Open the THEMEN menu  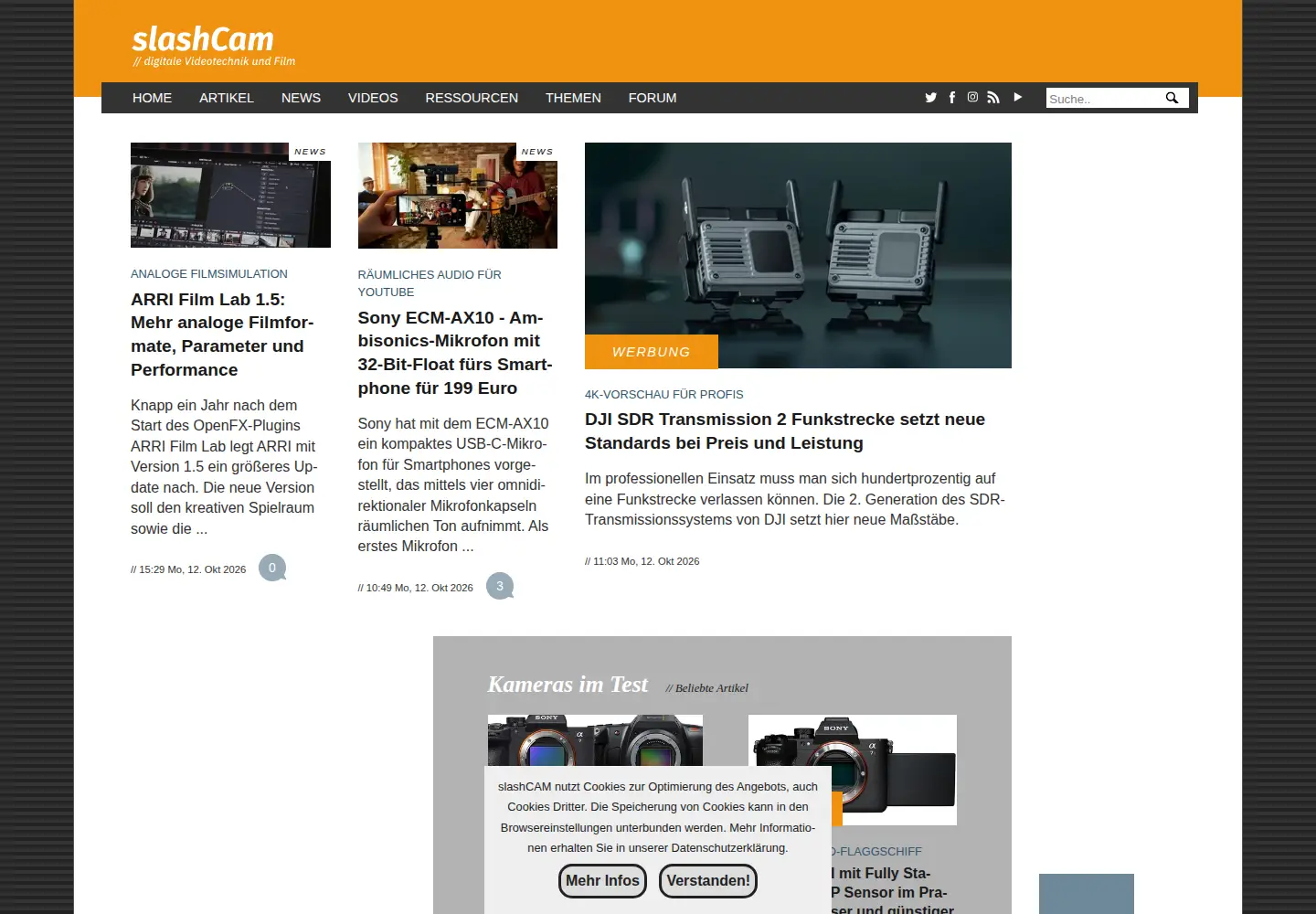(x=573, y=98)
